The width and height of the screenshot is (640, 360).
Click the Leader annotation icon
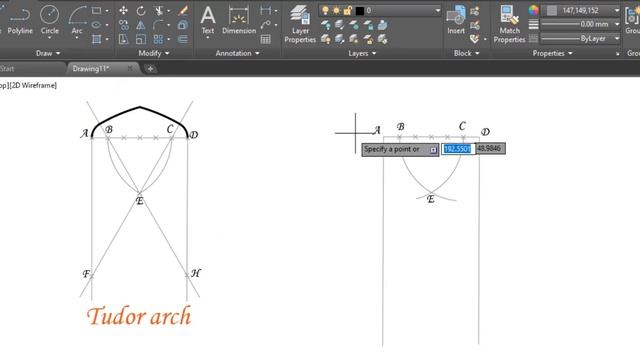coord(265,25)
